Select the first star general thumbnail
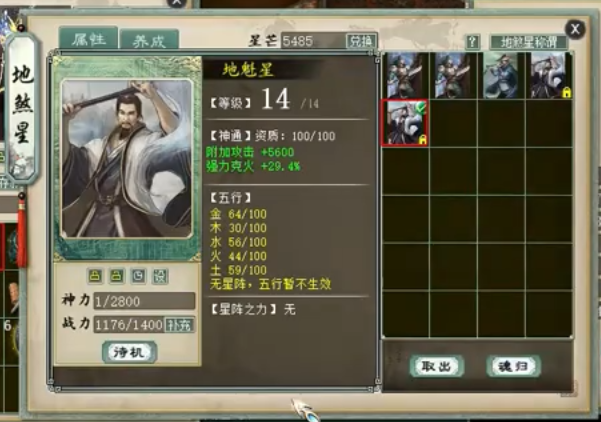 (406, 76)
